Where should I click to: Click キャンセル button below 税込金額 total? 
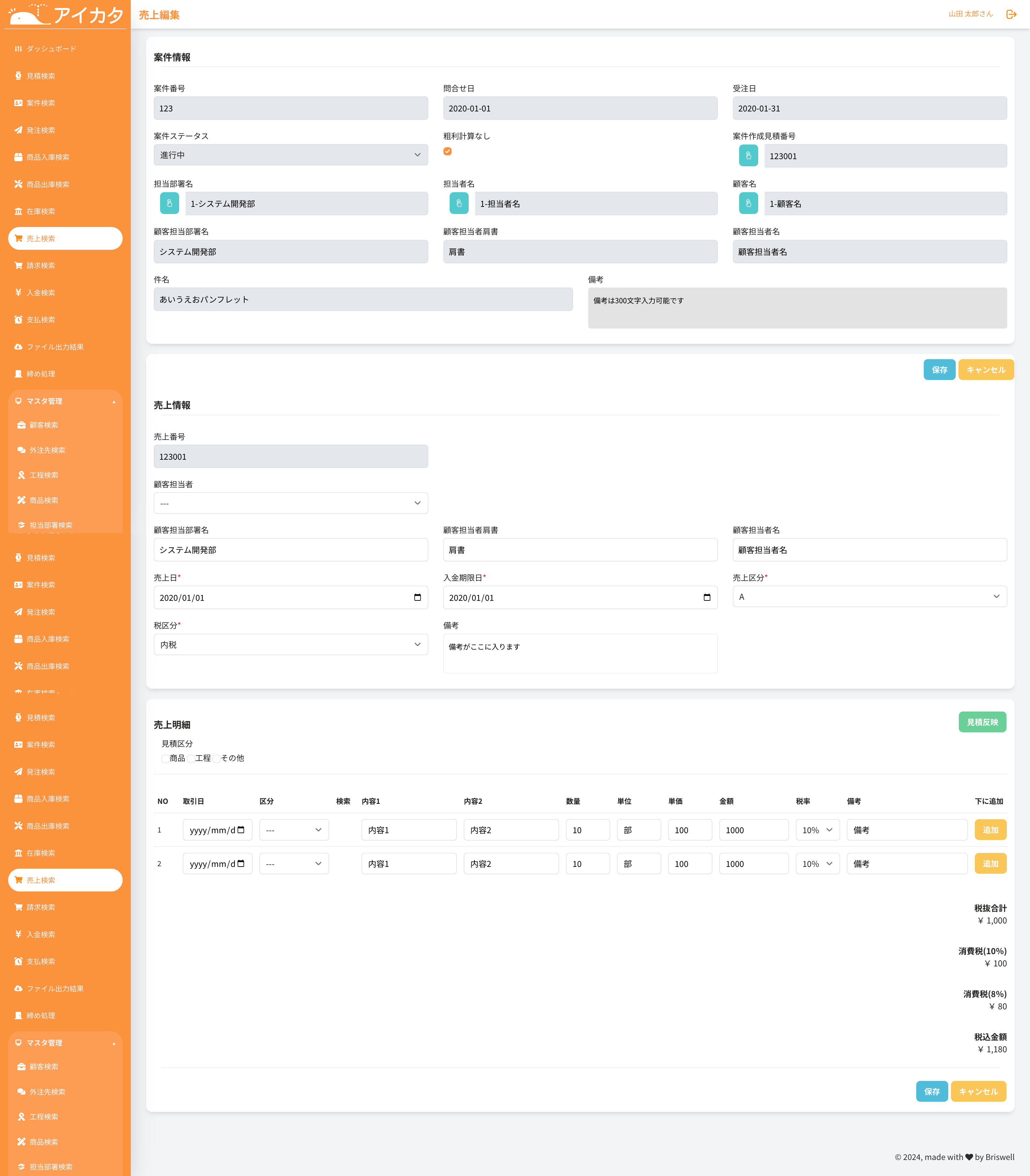point(978,1091)
